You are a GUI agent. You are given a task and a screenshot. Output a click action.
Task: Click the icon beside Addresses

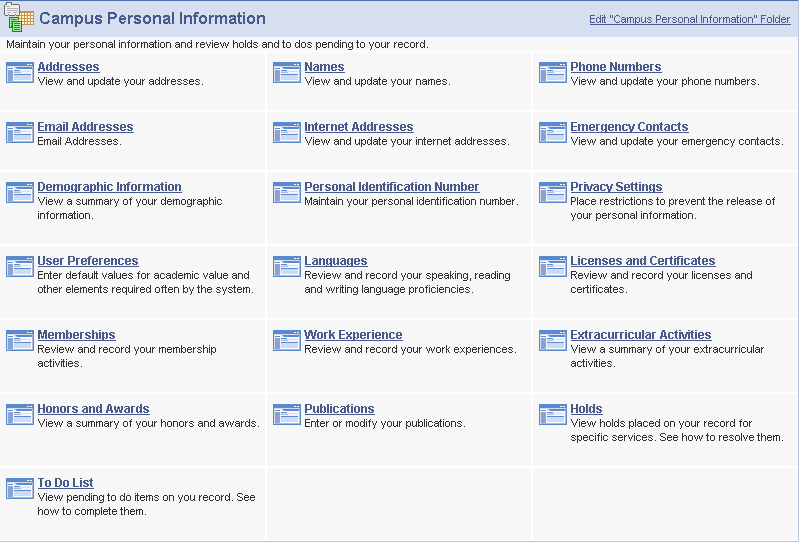point(20,72)
